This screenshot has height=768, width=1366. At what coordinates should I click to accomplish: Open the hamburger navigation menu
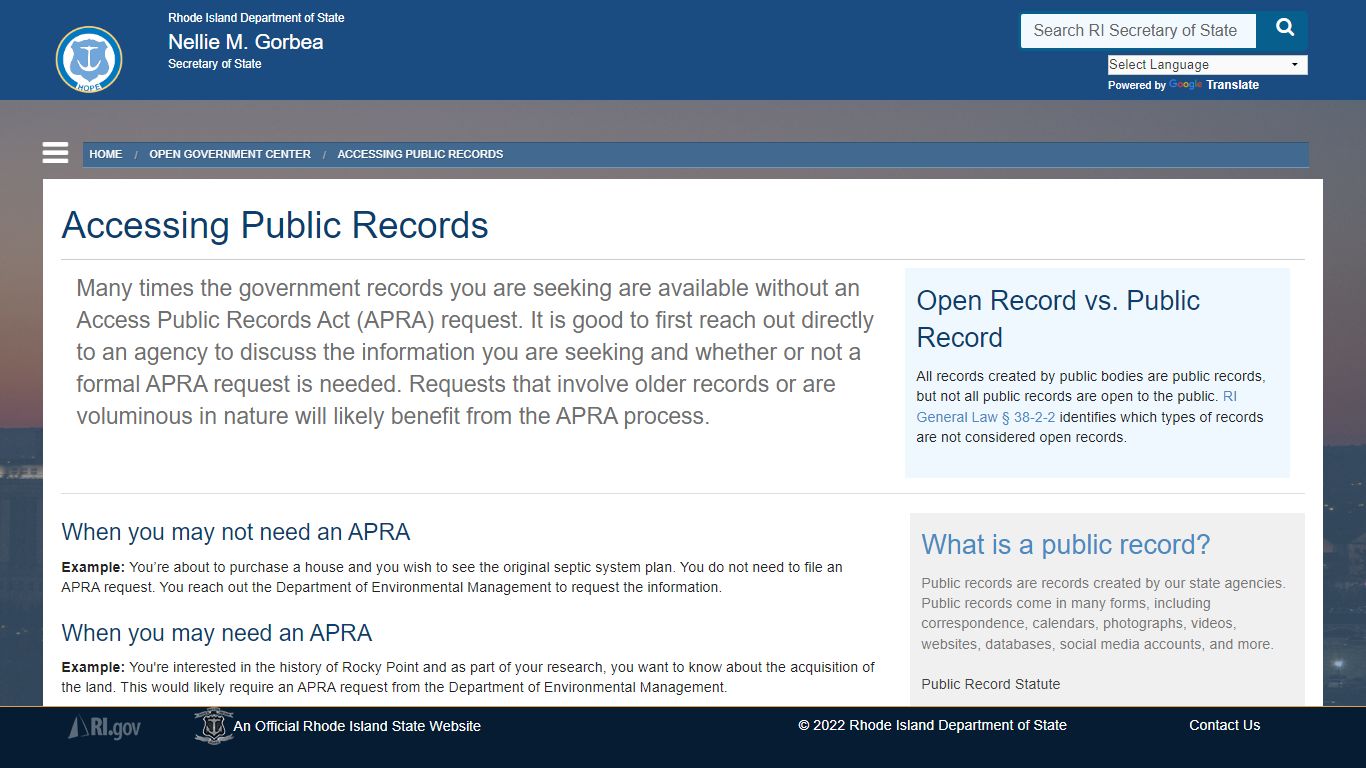56,153
